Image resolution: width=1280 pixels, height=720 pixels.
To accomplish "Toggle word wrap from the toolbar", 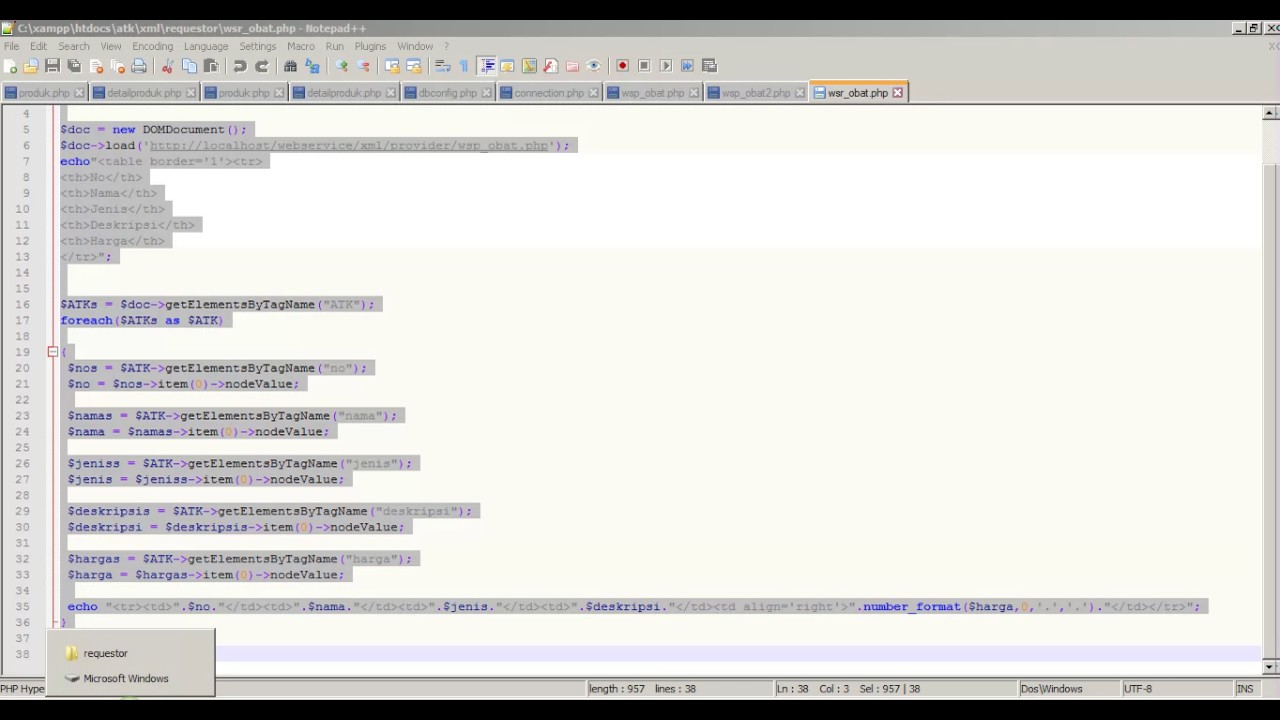I will coord(442,66).
